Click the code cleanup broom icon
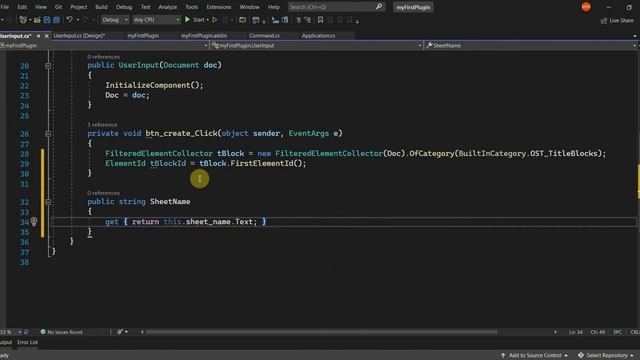This screenshot has height=360, width=640. pyautogui.click(x=120, y=332)
